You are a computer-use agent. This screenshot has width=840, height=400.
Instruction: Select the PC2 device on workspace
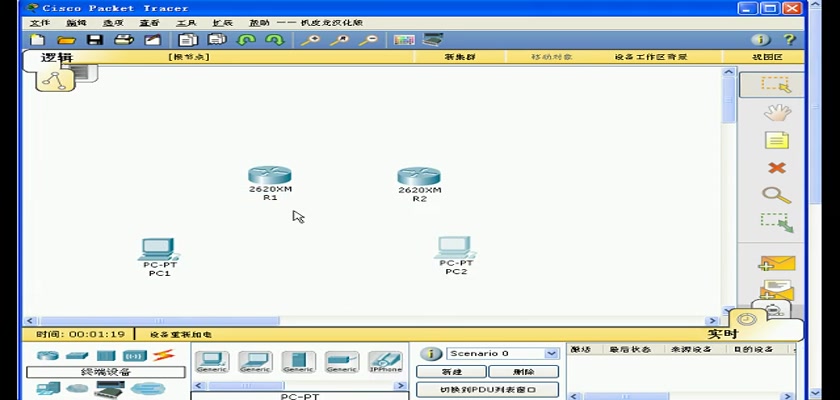pos(455,249)
